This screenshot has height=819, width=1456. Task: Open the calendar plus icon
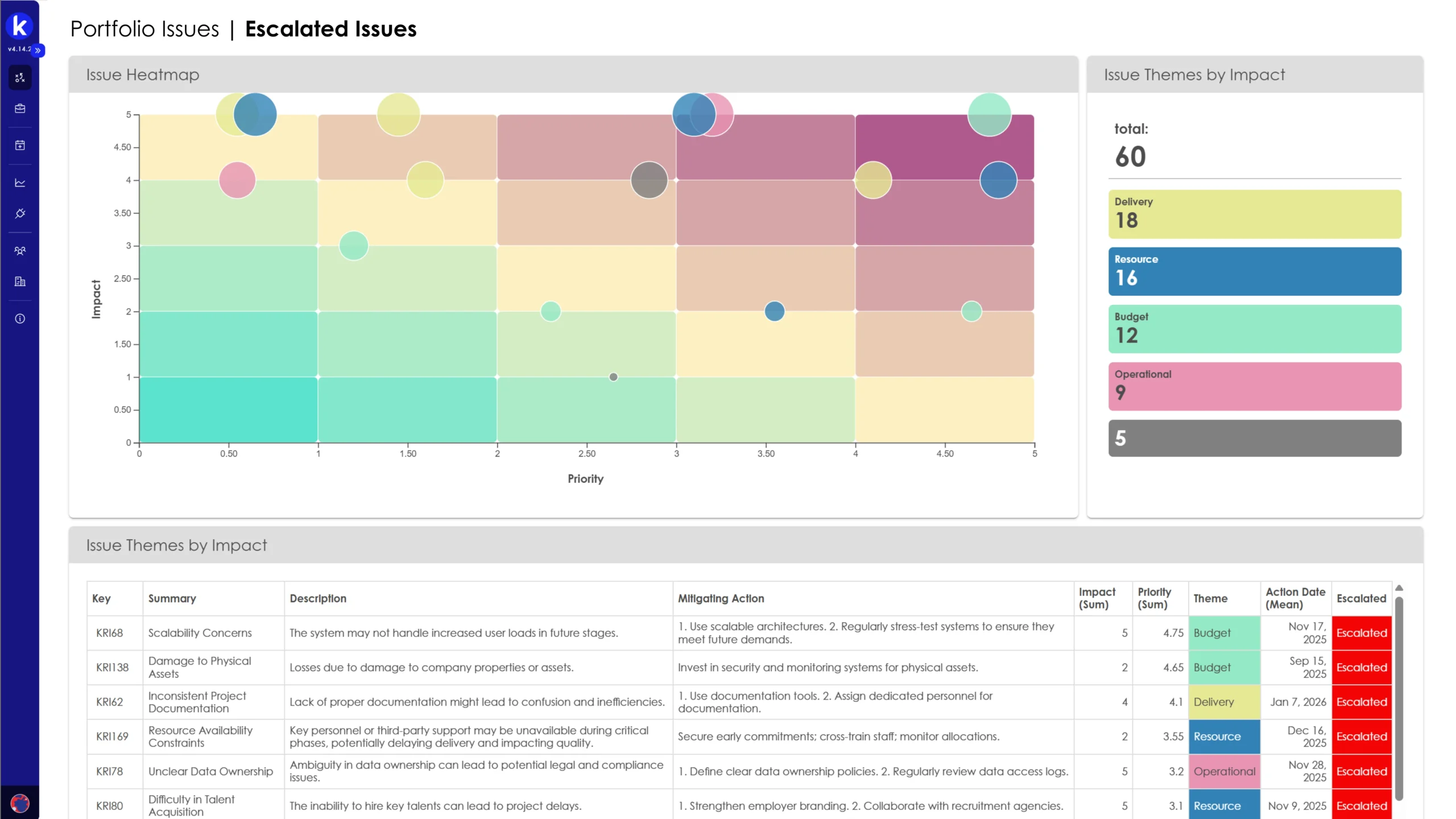tap(20, 146)
